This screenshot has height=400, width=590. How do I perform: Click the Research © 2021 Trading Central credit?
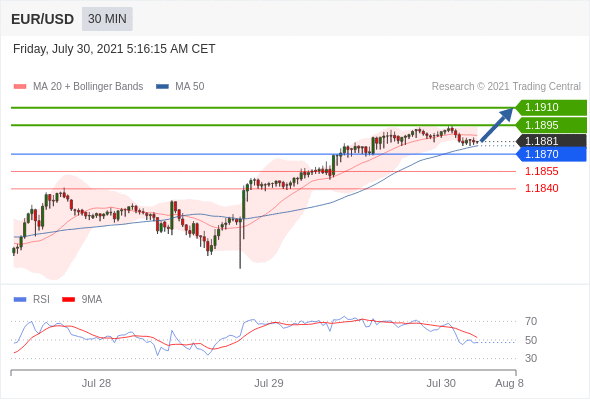[506, 87]
